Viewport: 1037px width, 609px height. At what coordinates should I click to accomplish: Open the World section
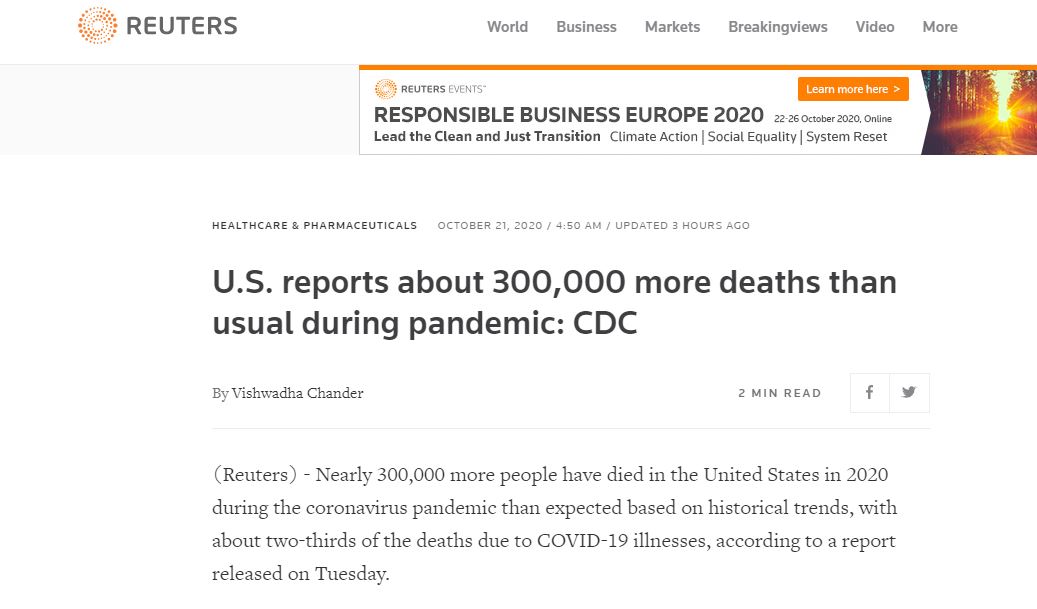pyautogui.click(x=507, y=27)
